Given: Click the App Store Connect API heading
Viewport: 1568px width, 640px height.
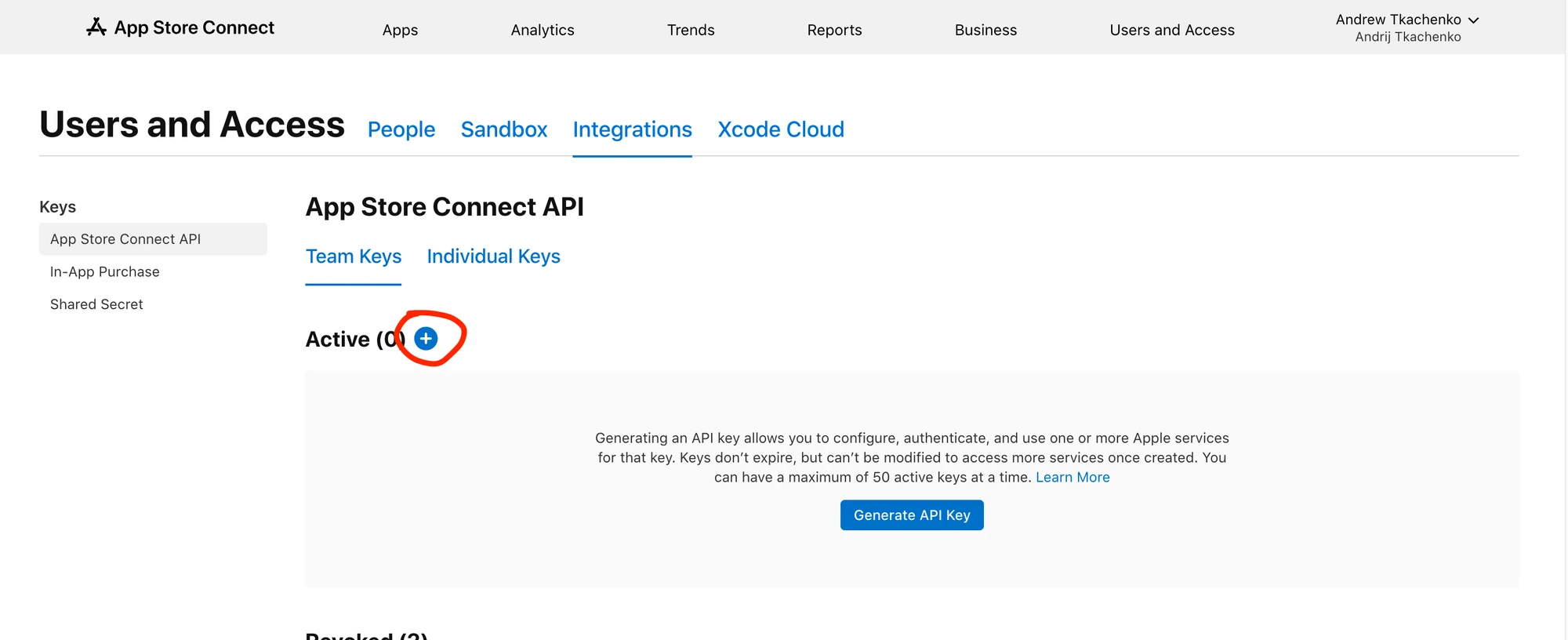Looking at the screenshot, I should pos(445,207).
